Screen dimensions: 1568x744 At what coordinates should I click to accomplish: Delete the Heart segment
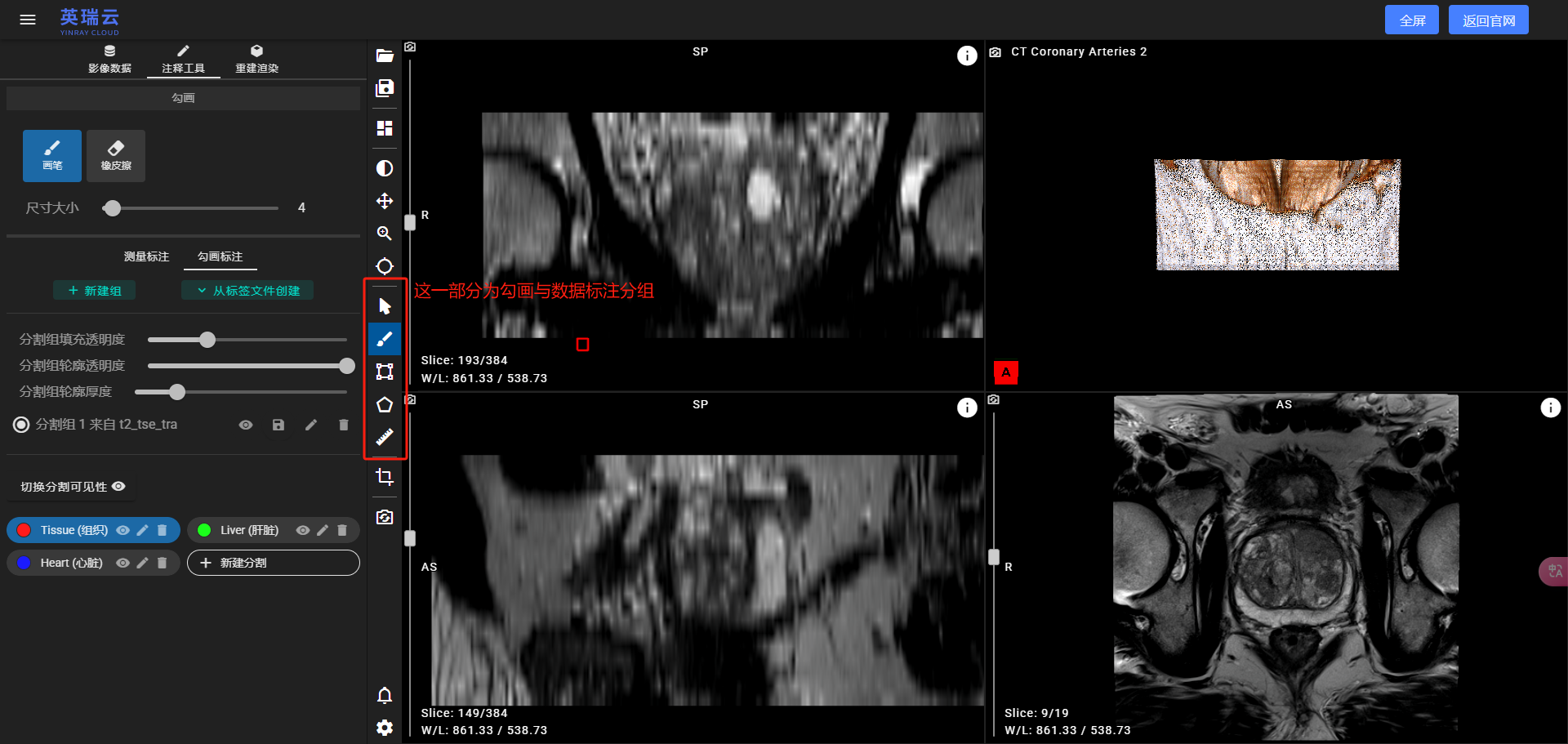(x=163, y=563)
